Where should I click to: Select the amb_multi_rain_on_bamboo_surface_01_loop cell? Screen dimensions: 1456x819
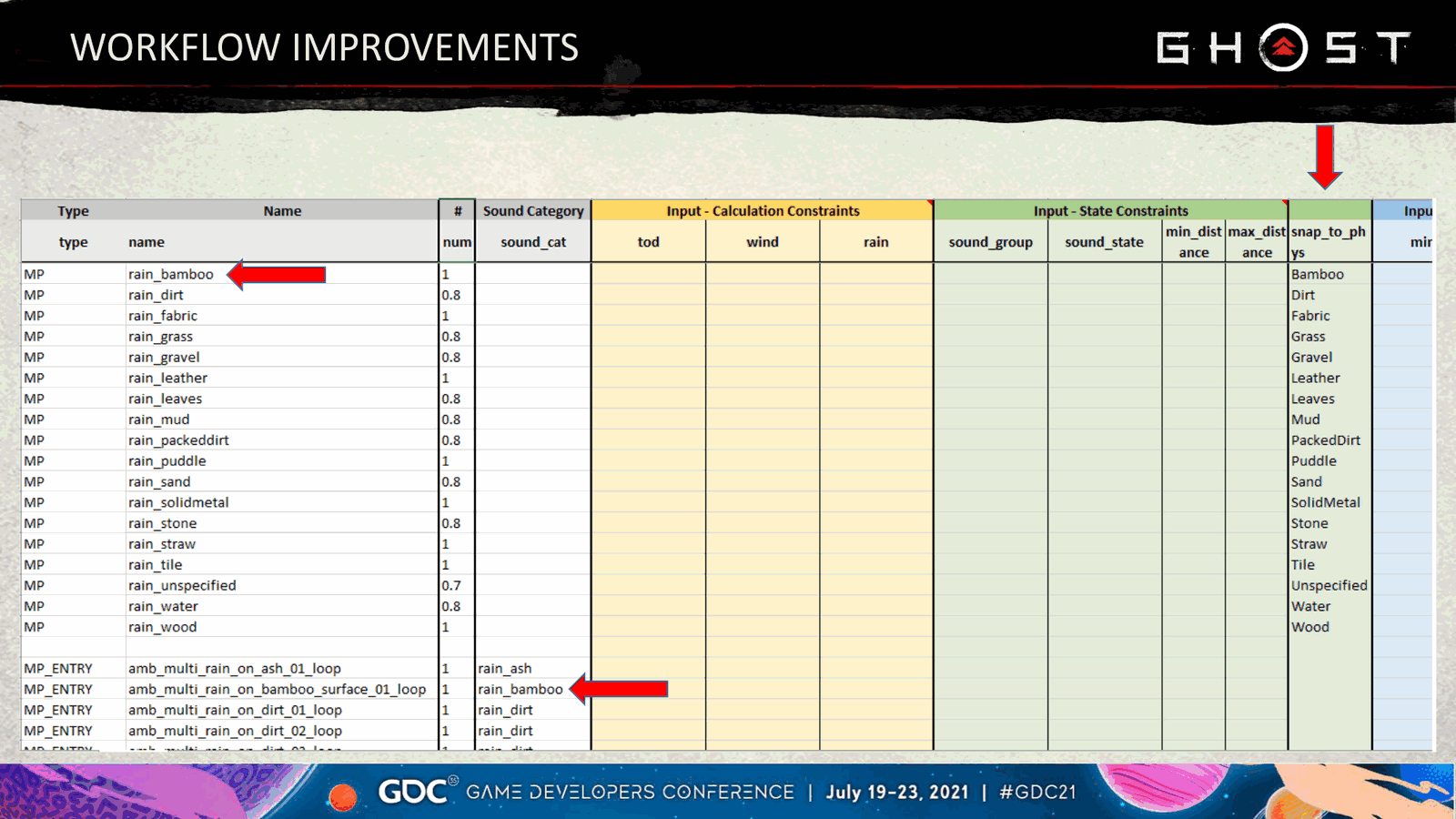(282, 689)
